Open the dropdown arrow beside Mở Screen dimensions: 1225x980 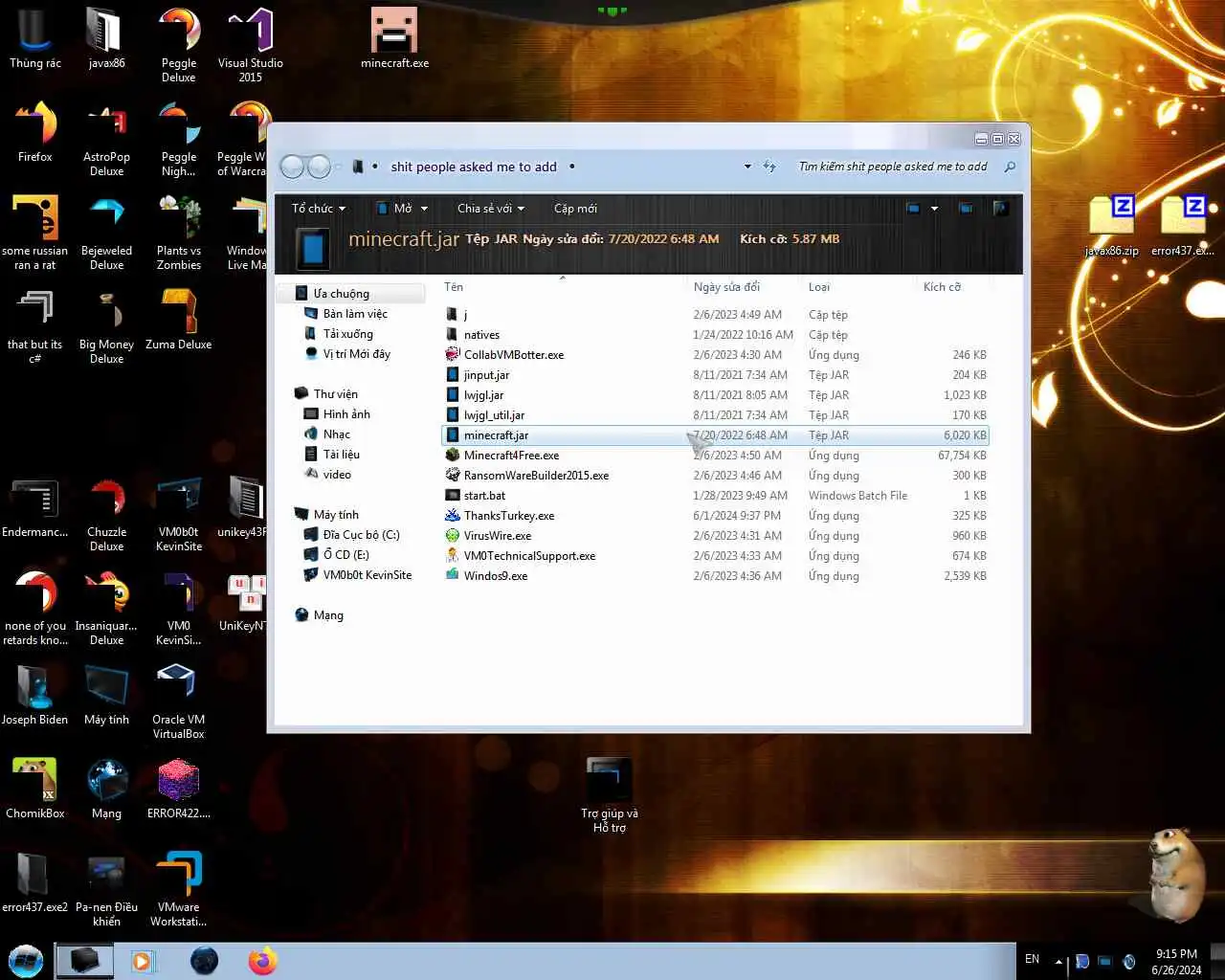[424, 209]
